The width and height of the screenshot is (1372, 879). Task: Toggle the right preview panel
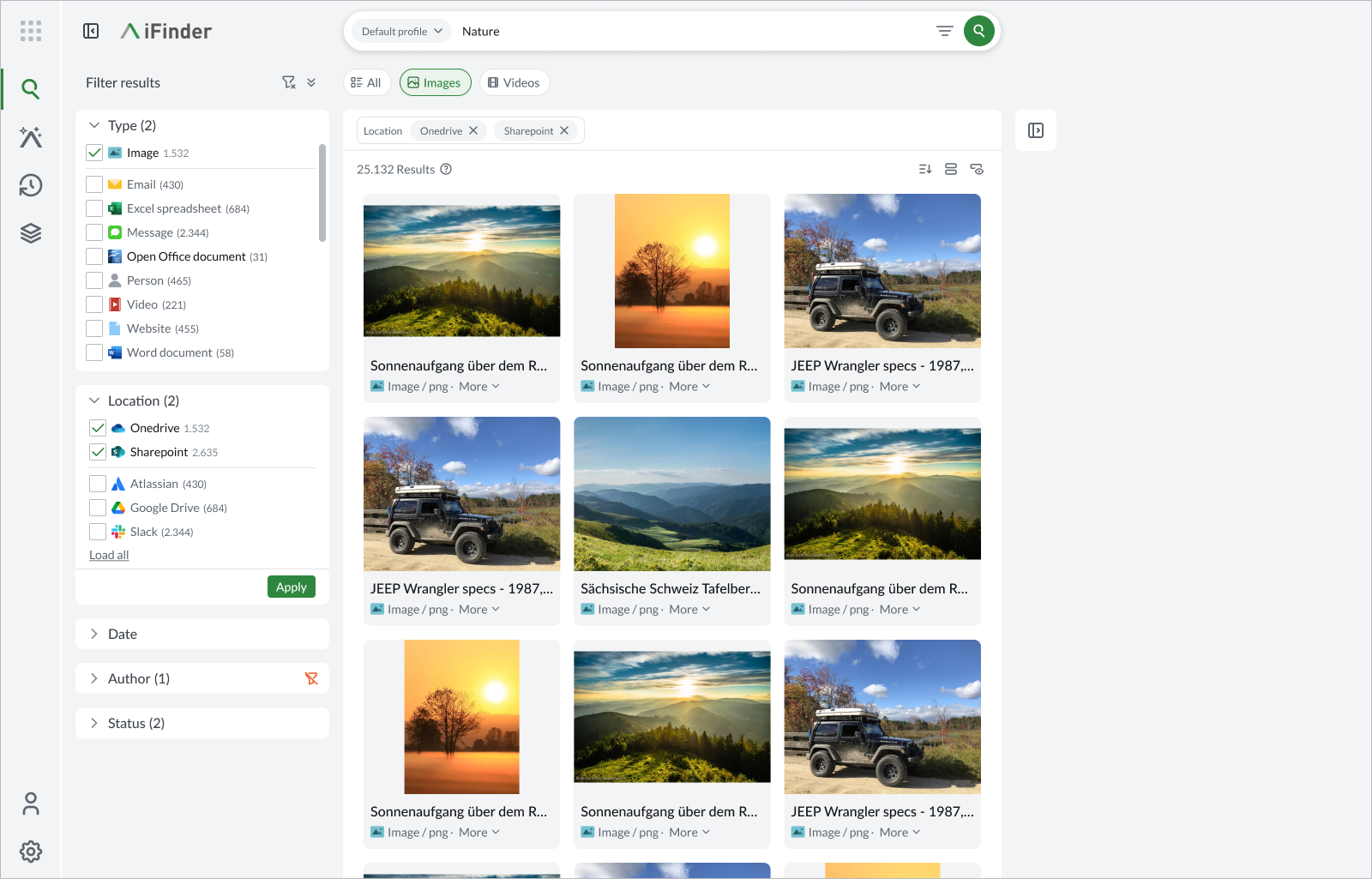[x=1036, y=130]
